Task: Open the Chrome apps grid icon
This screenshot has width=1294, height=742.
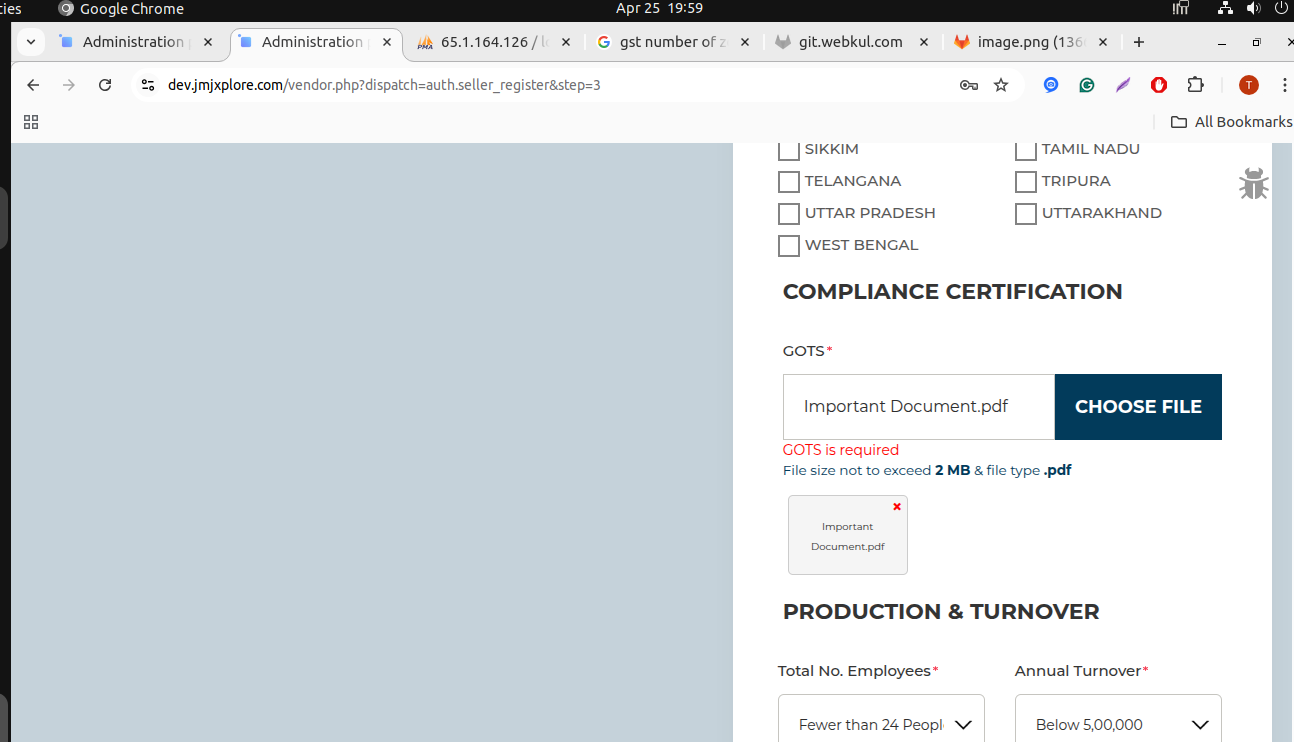Action: tap(31, 122)
